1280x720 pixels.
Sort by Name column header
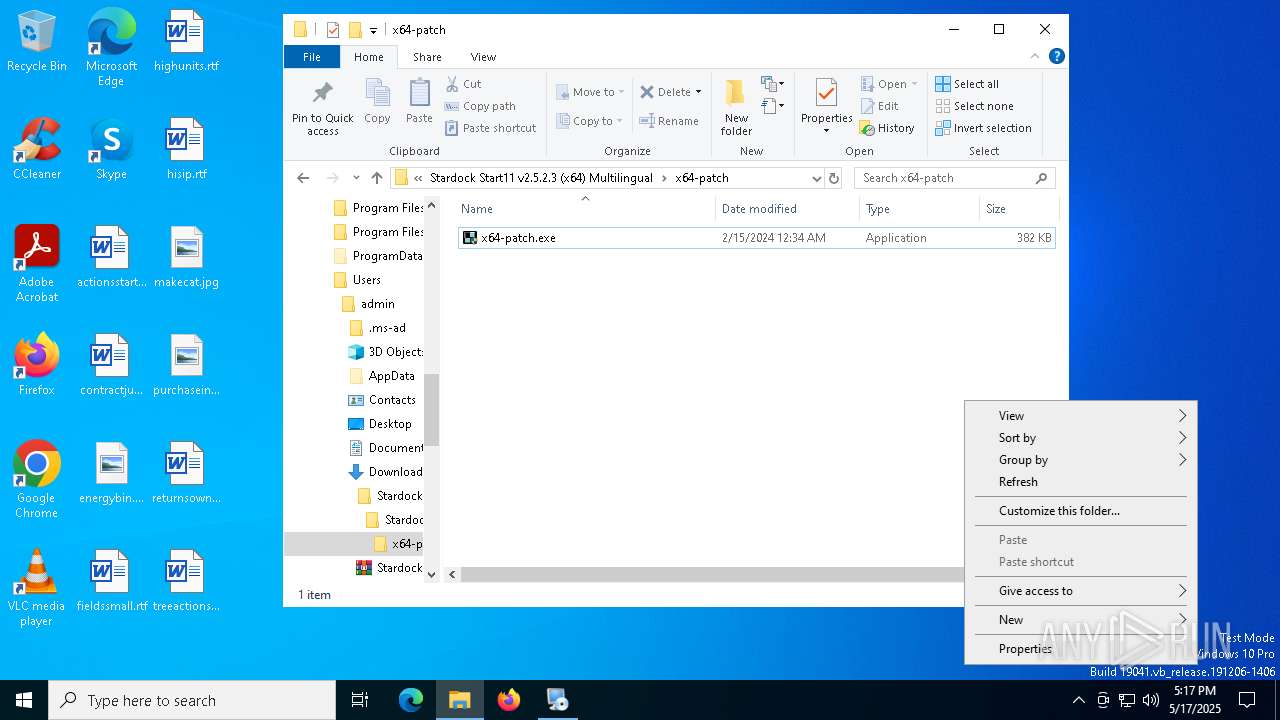585,209
